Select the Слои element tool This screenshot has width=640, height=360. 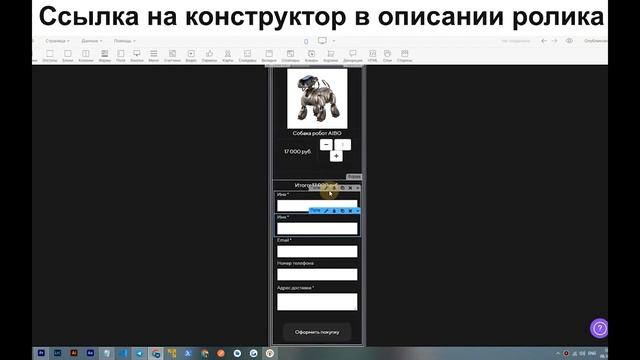pos(387,56)
